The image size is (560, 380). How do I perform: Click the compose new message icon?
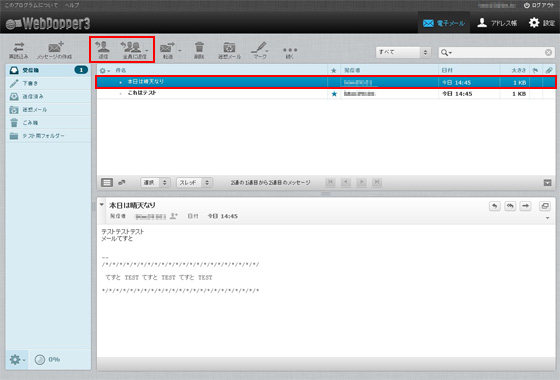(55, 50)
